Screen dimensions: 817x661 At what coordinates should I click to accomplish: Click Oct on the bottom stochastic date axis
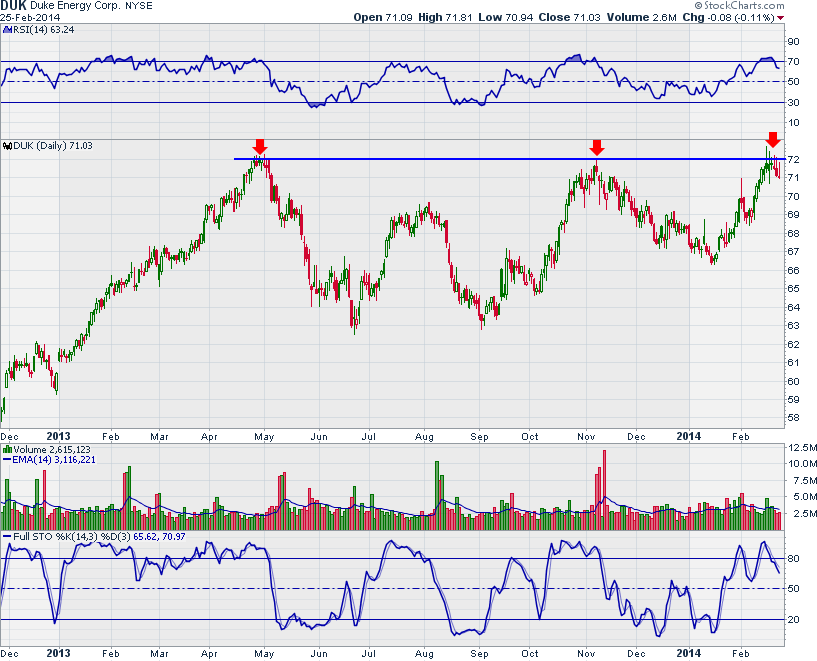click(x=530, y=653)
